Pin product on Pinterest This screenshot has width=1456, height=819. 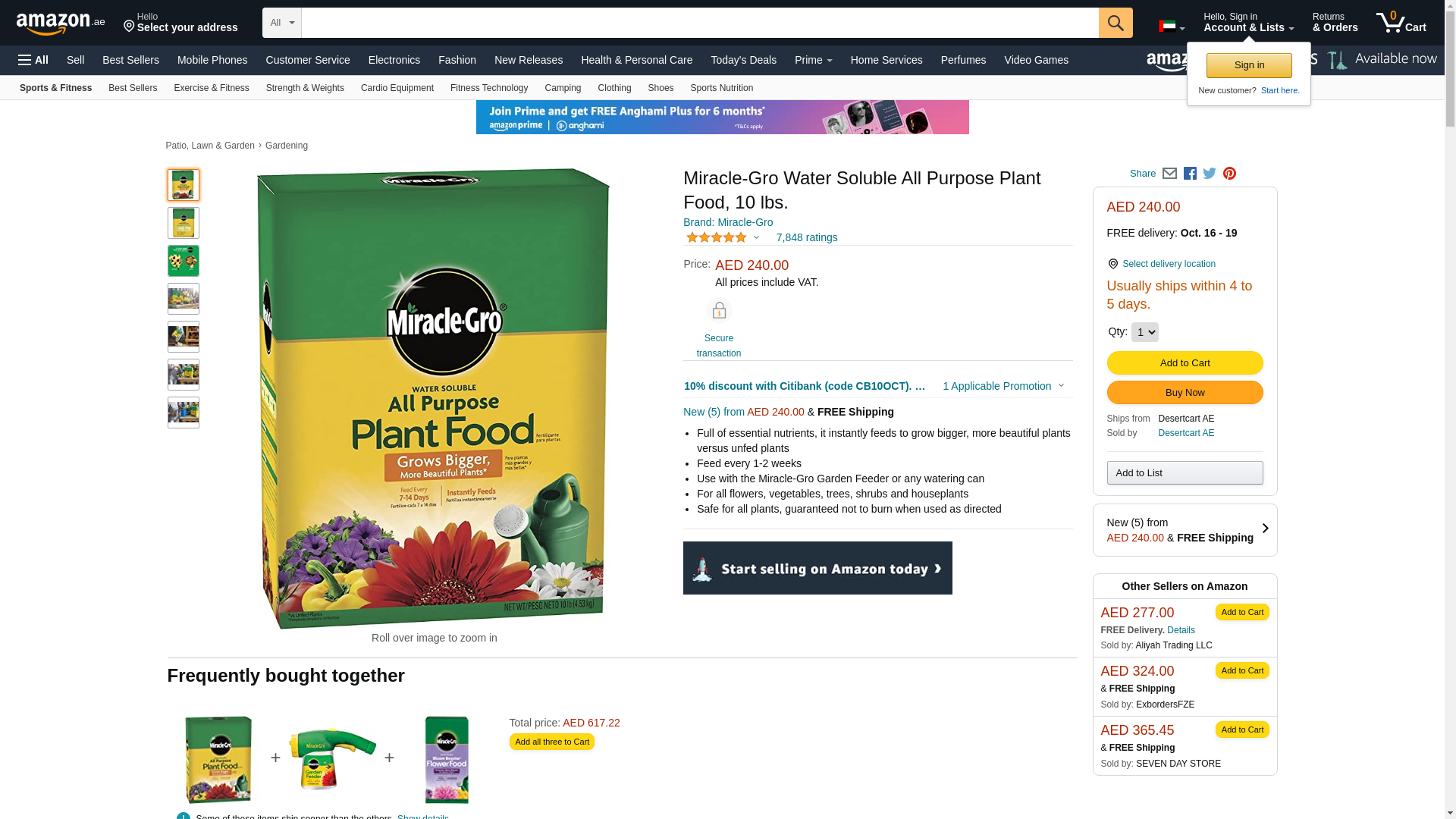[1229, 174]
